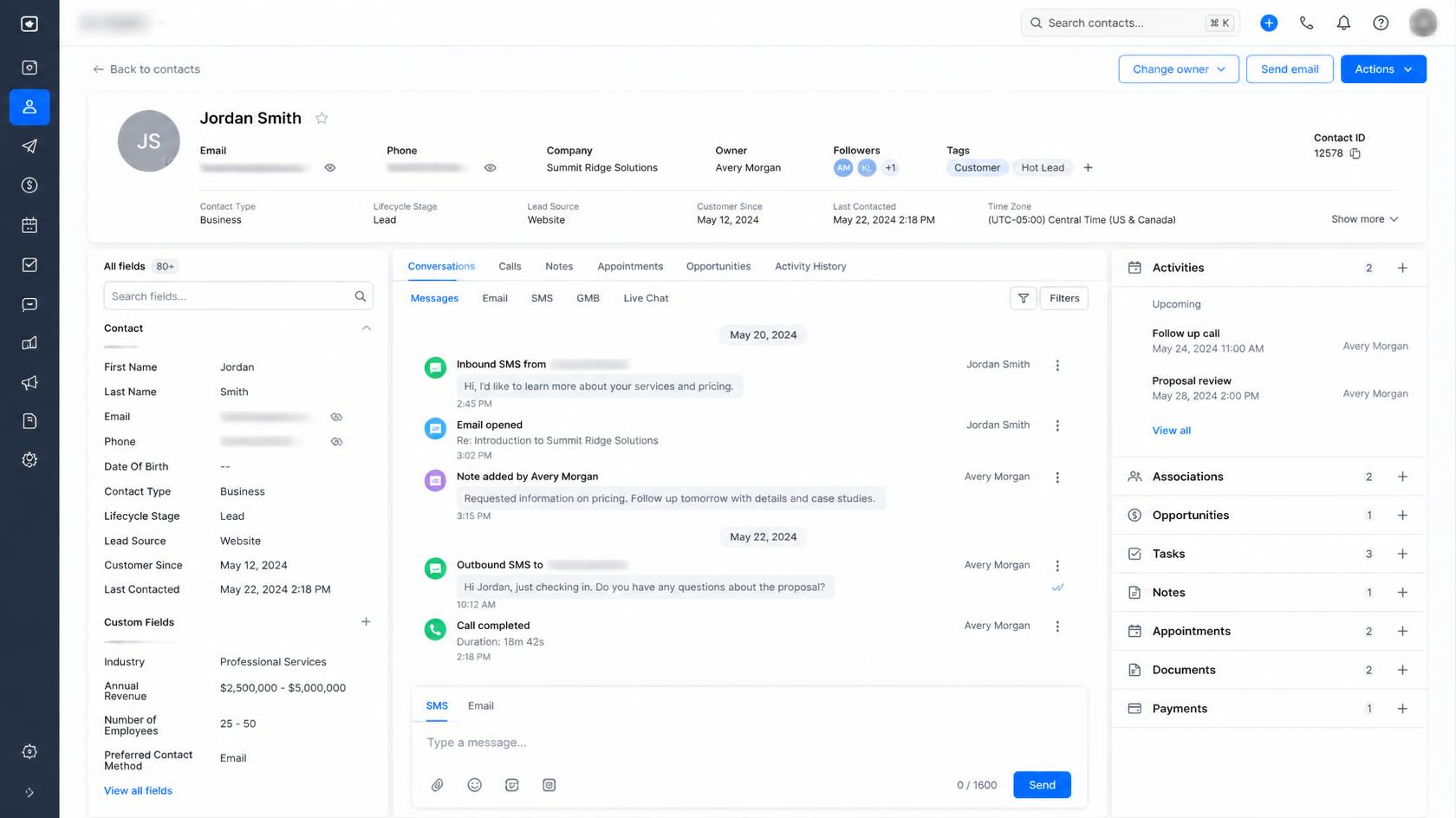Focus the Type a message box
This screenshot has height=818, width=1456.
tap(749, 743)
